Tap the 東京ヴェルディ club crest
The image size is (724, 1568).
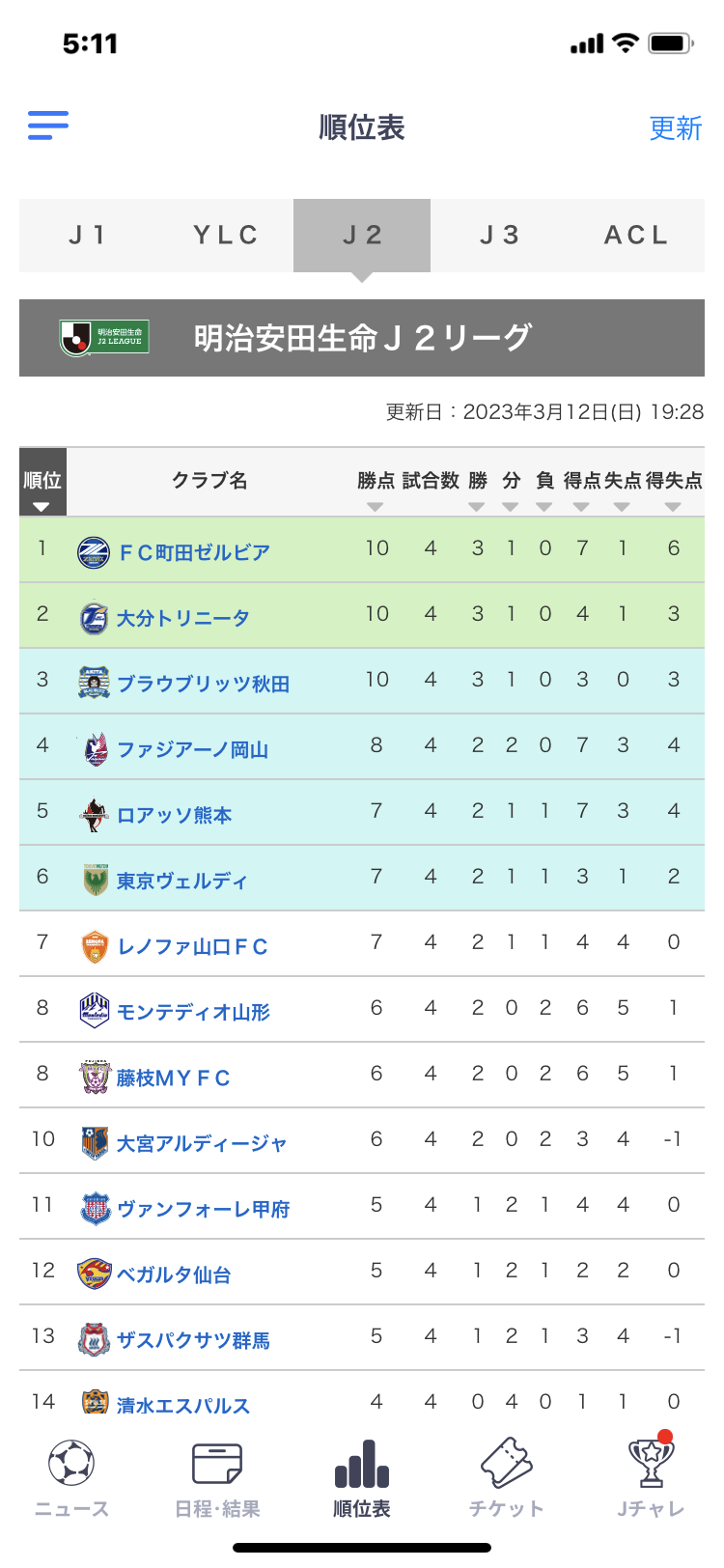[x=94, y=881]
